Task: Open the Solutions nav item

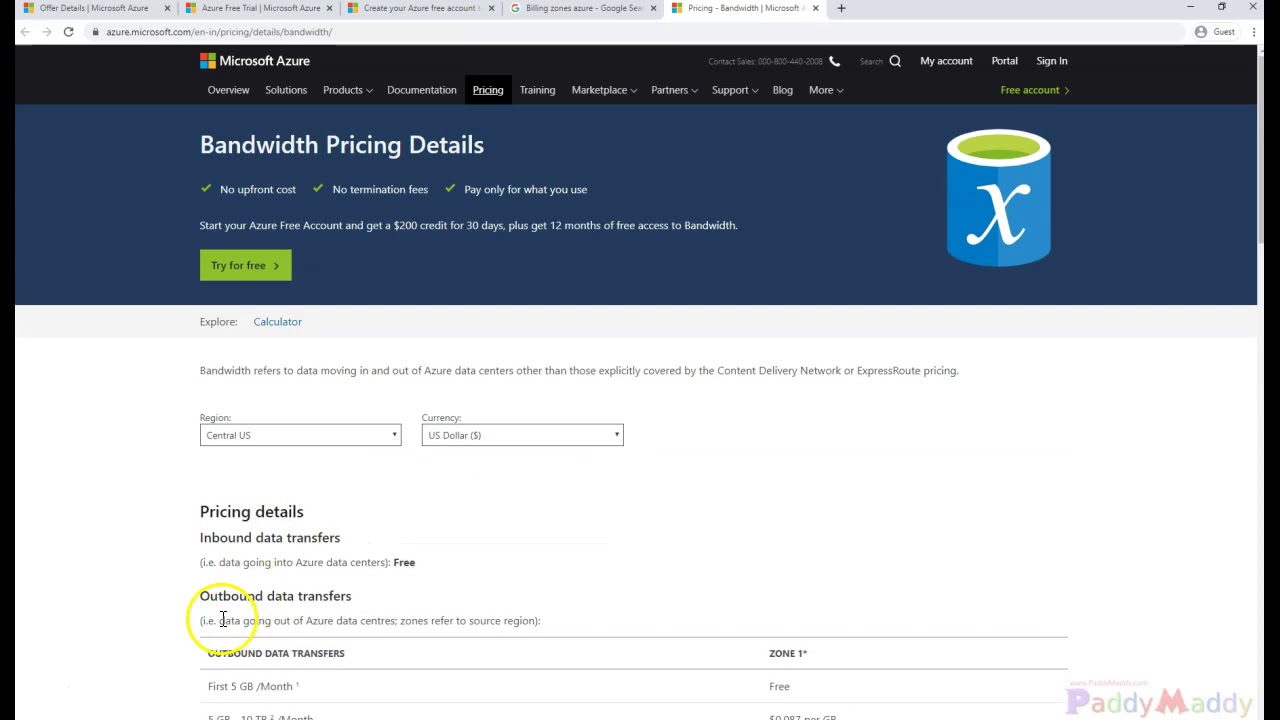Action: coord(286,90)
